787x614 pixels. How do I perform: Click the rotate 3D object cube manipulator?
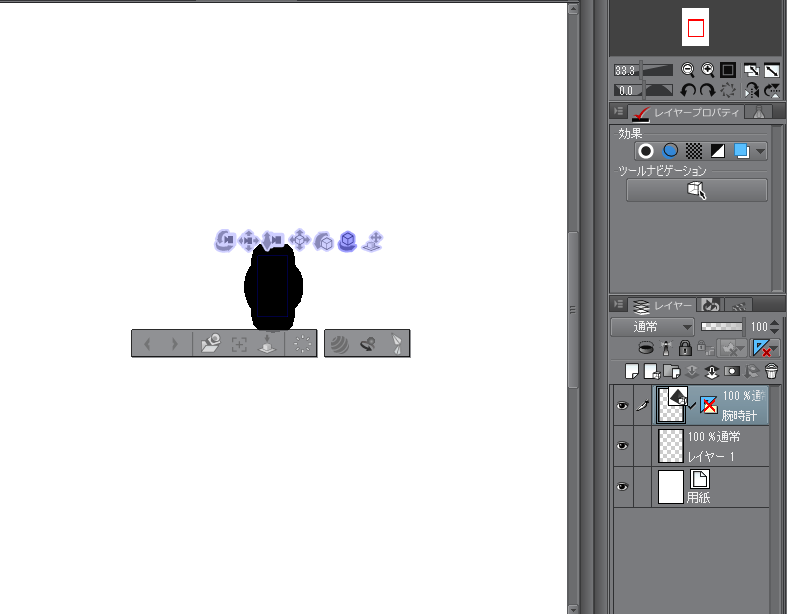[324, 241]
